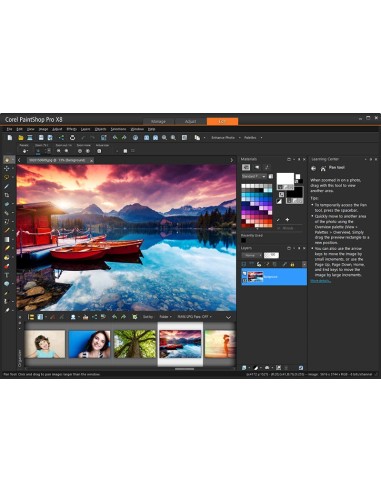Click the white foreground material swatch

click(285, 179)
